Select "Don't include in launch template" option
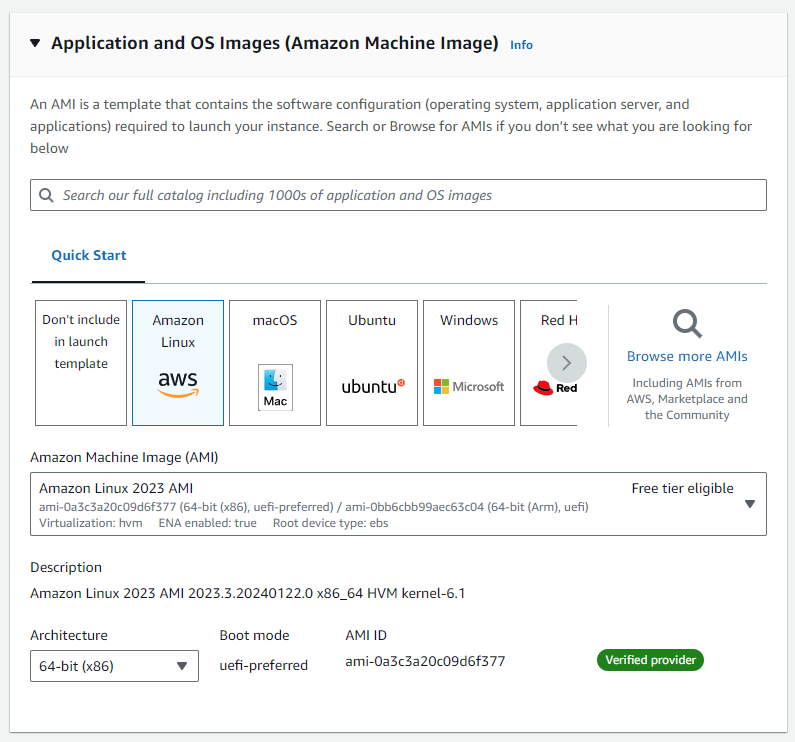Image resolution: width=795 pixels, height=742 pixels. click(81, 342)
